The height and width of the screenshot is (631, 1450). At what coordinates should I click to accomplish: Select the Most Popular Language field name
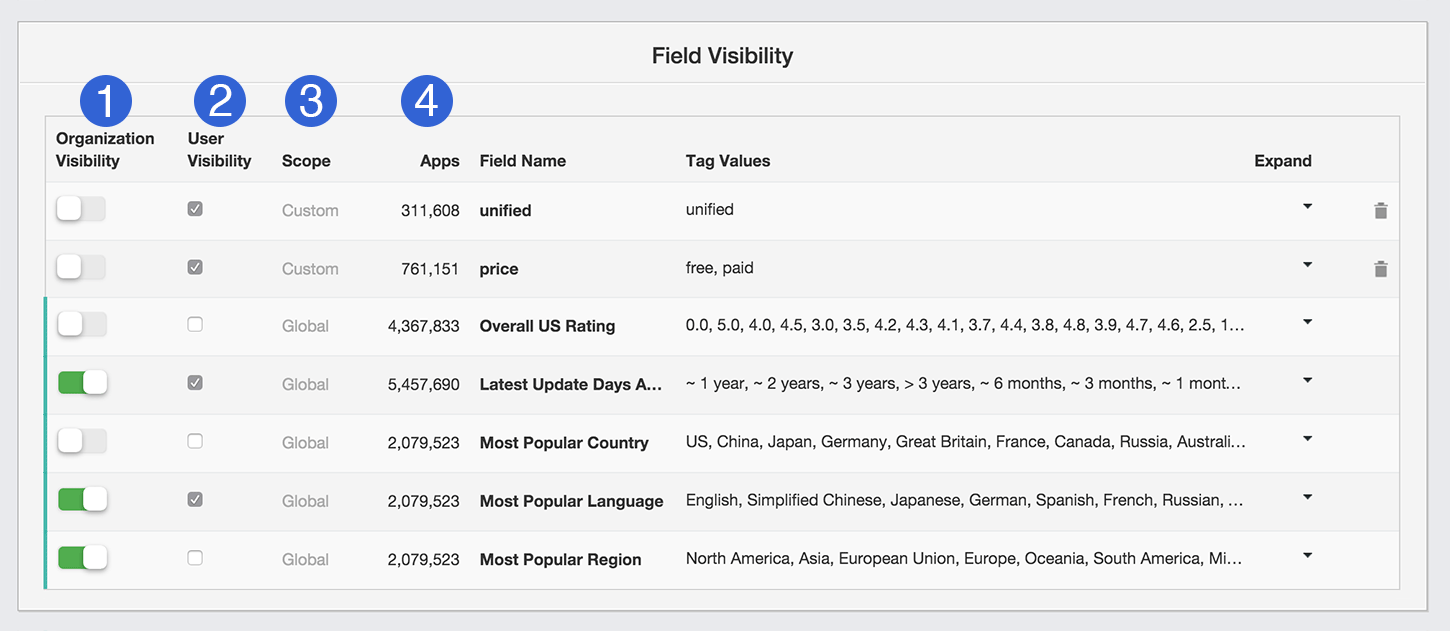click(x=571, y=501)
